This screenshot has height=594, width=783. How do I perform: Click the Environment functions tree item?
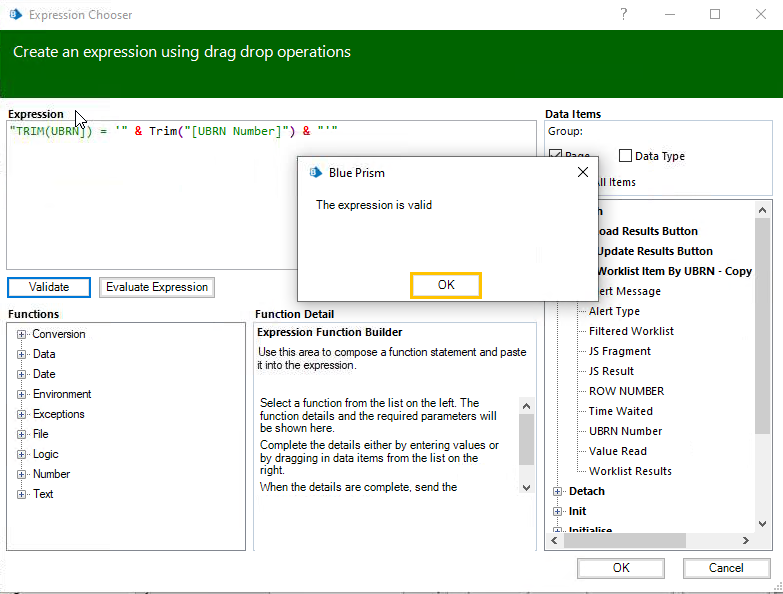(62, 394)
